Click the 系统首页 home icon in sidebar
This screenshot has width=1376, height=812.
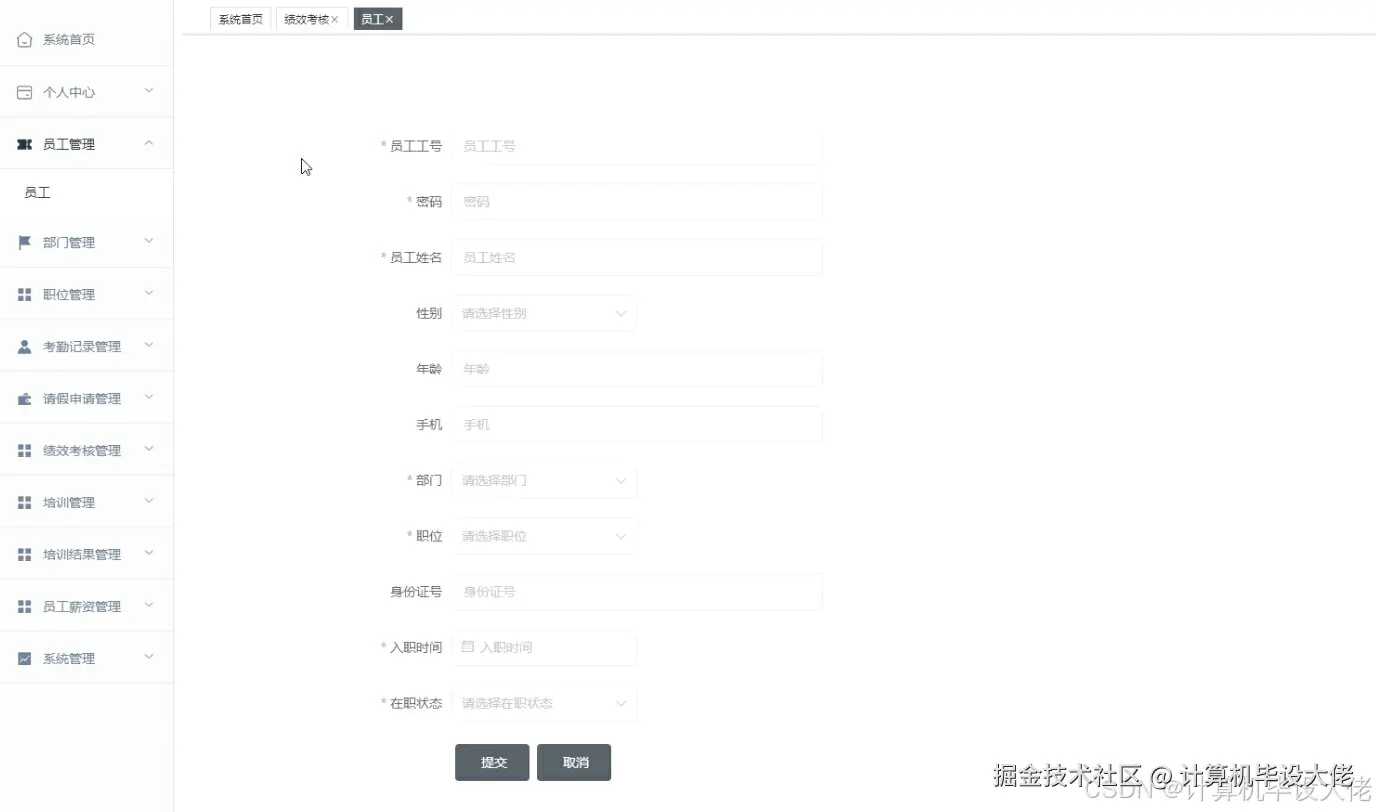coord(24,39)
